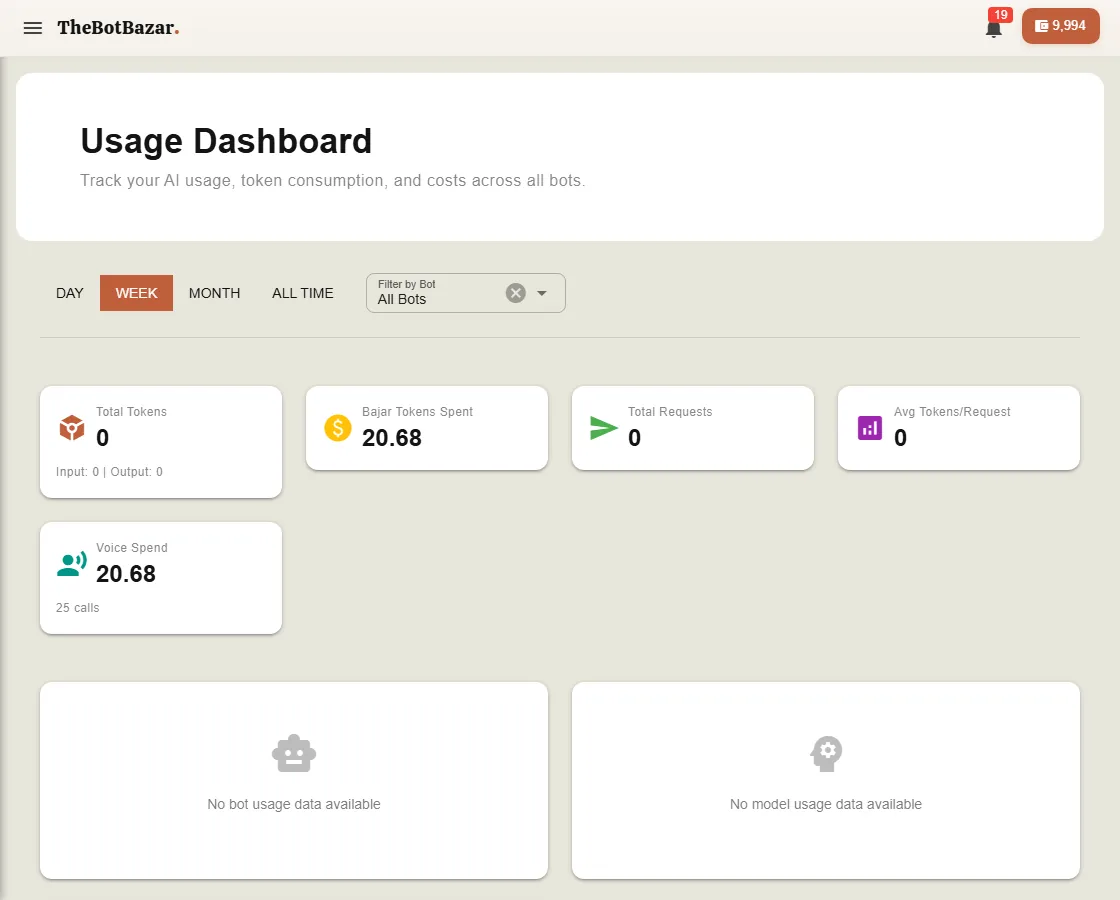Click the Usage Dashboard heading
The height and width of the screenshot is (900, 1120).
click(x=226, y=141)
